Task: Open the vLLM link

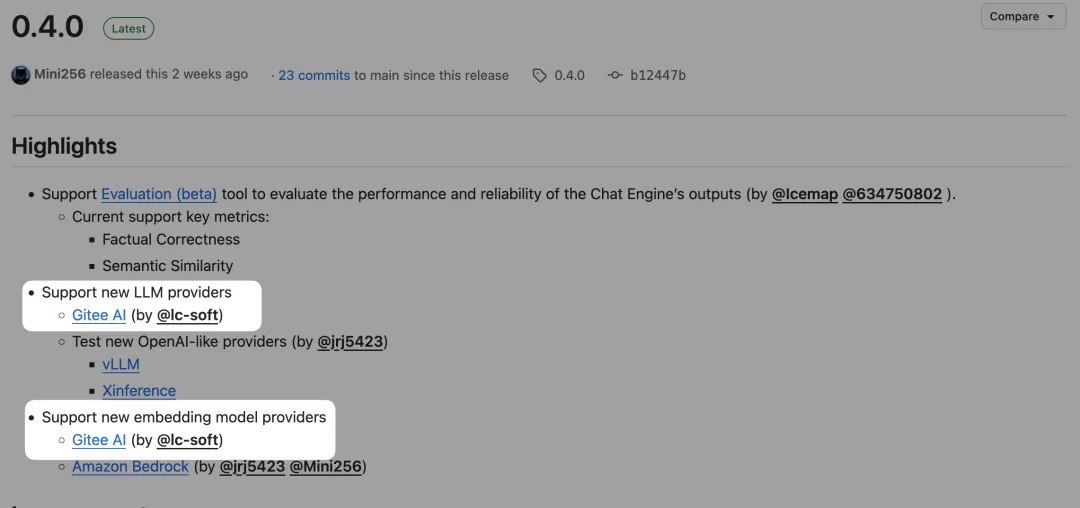Action: (121, 365)
